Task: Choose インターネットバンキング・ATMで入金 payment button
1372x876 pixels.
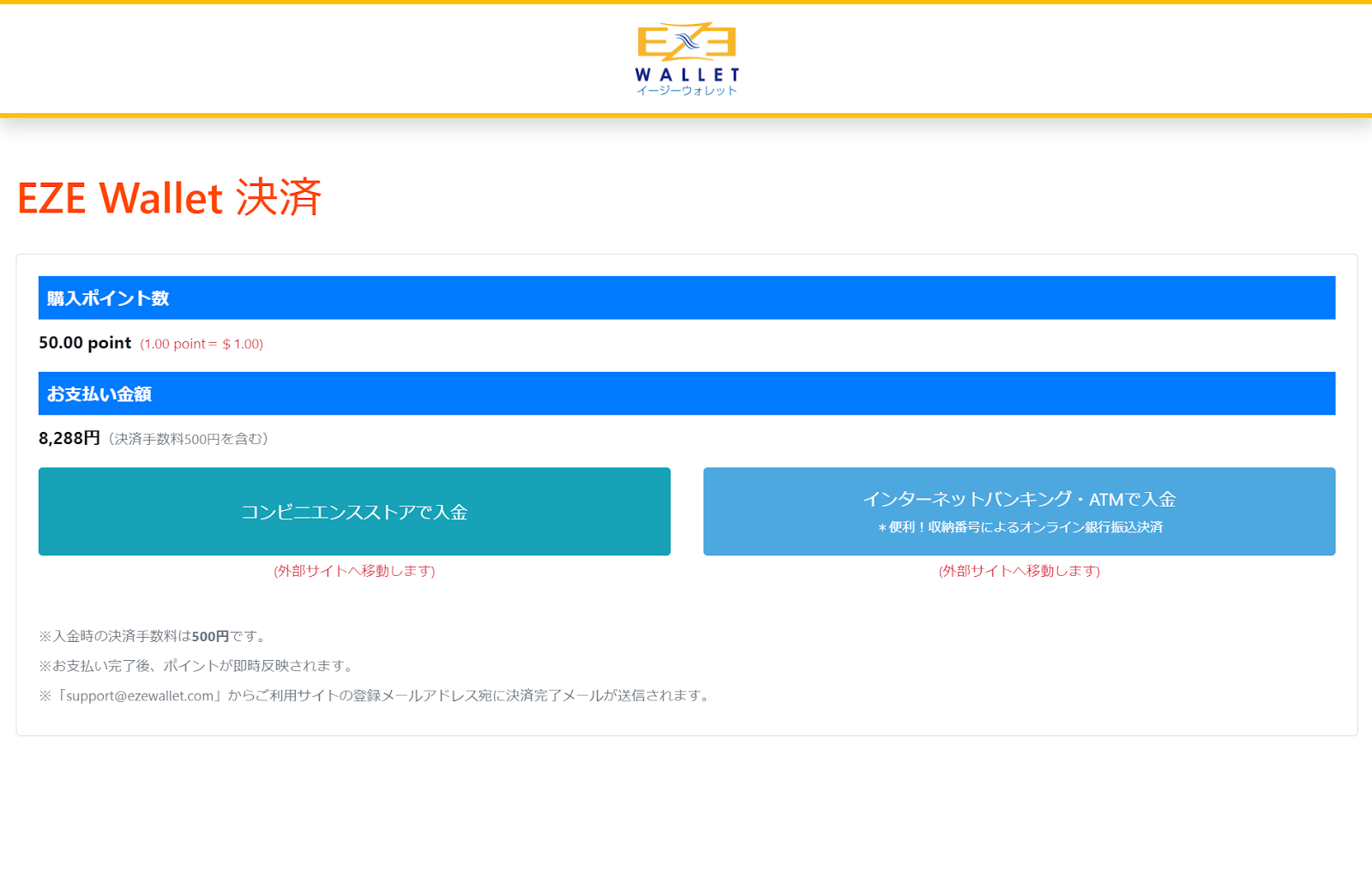Action: coord(1020,512)
